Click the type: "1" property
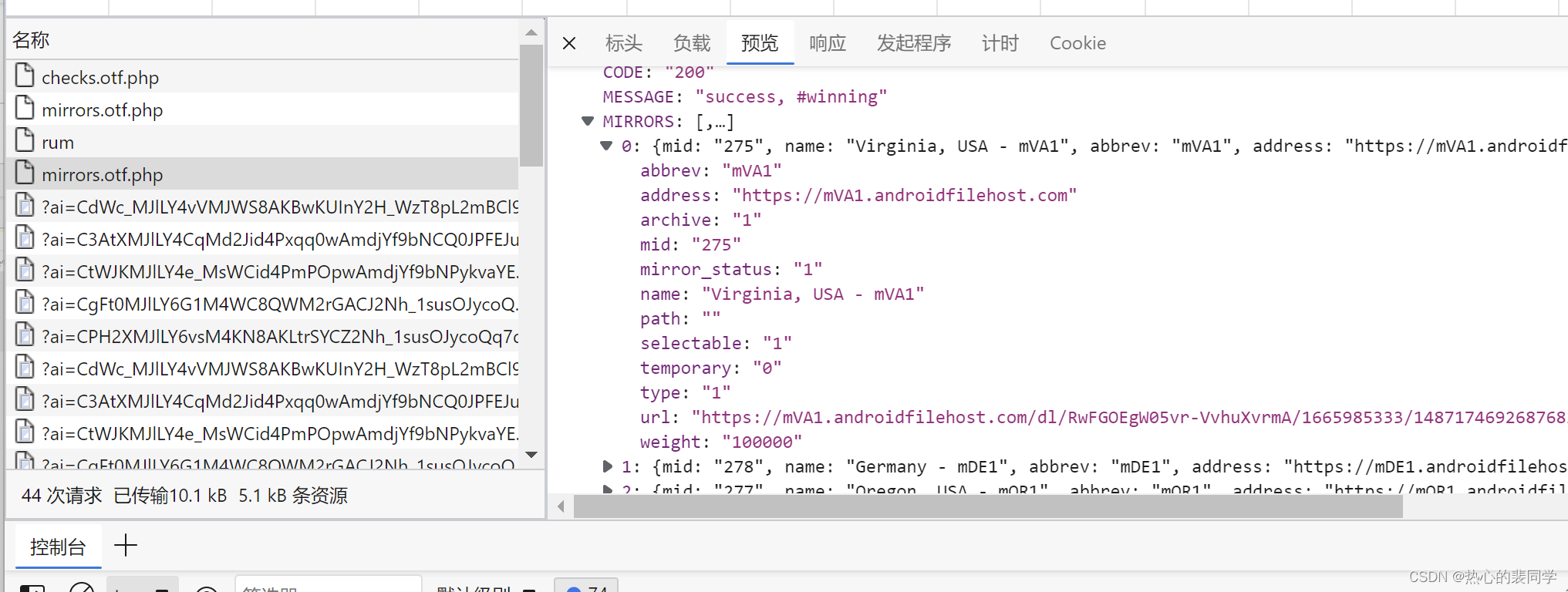Screen dimensions: 1568x592 pos(686,392)
